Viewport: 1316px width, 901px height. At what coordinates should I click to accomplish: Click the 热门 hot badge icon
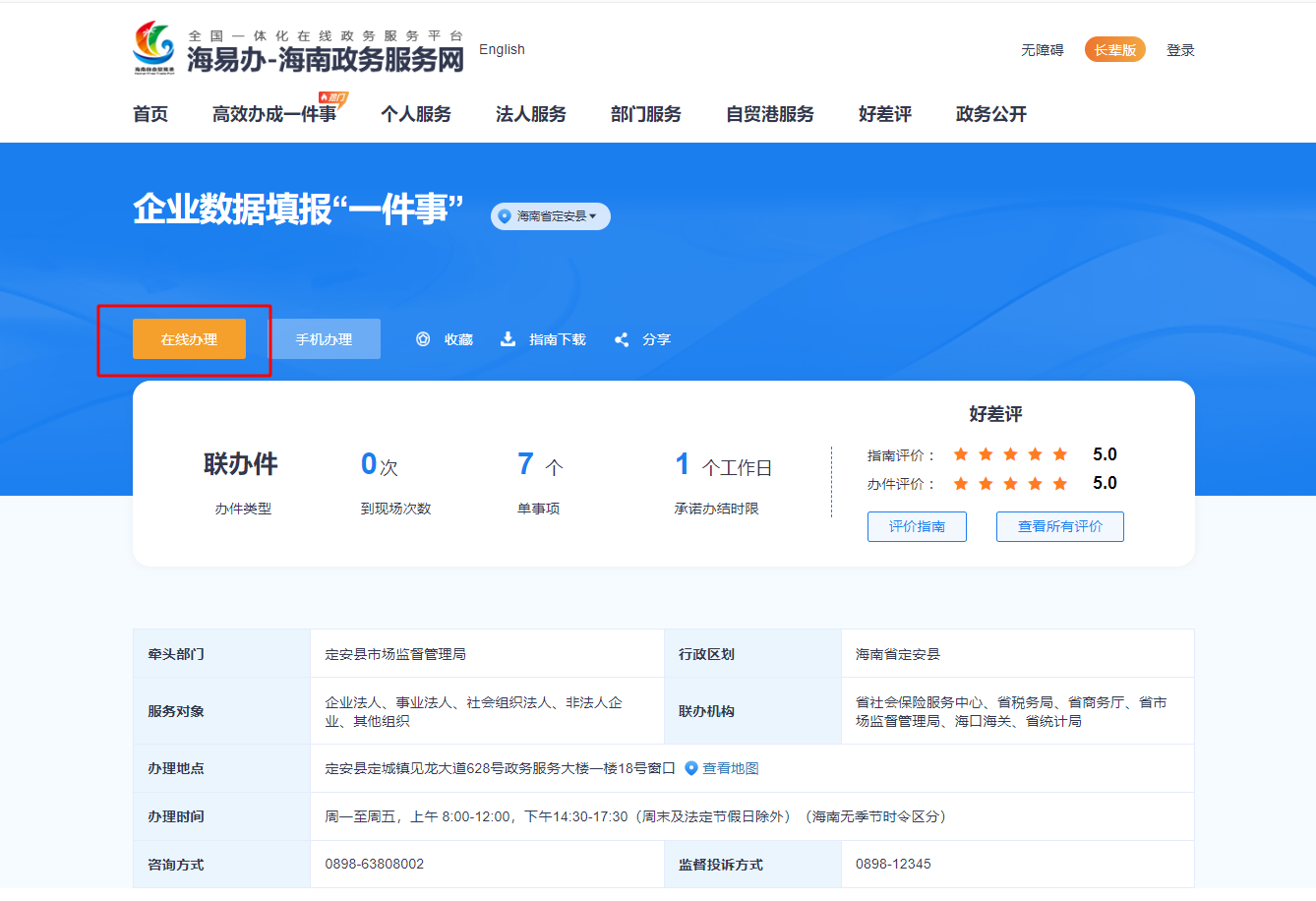point(333,97)
